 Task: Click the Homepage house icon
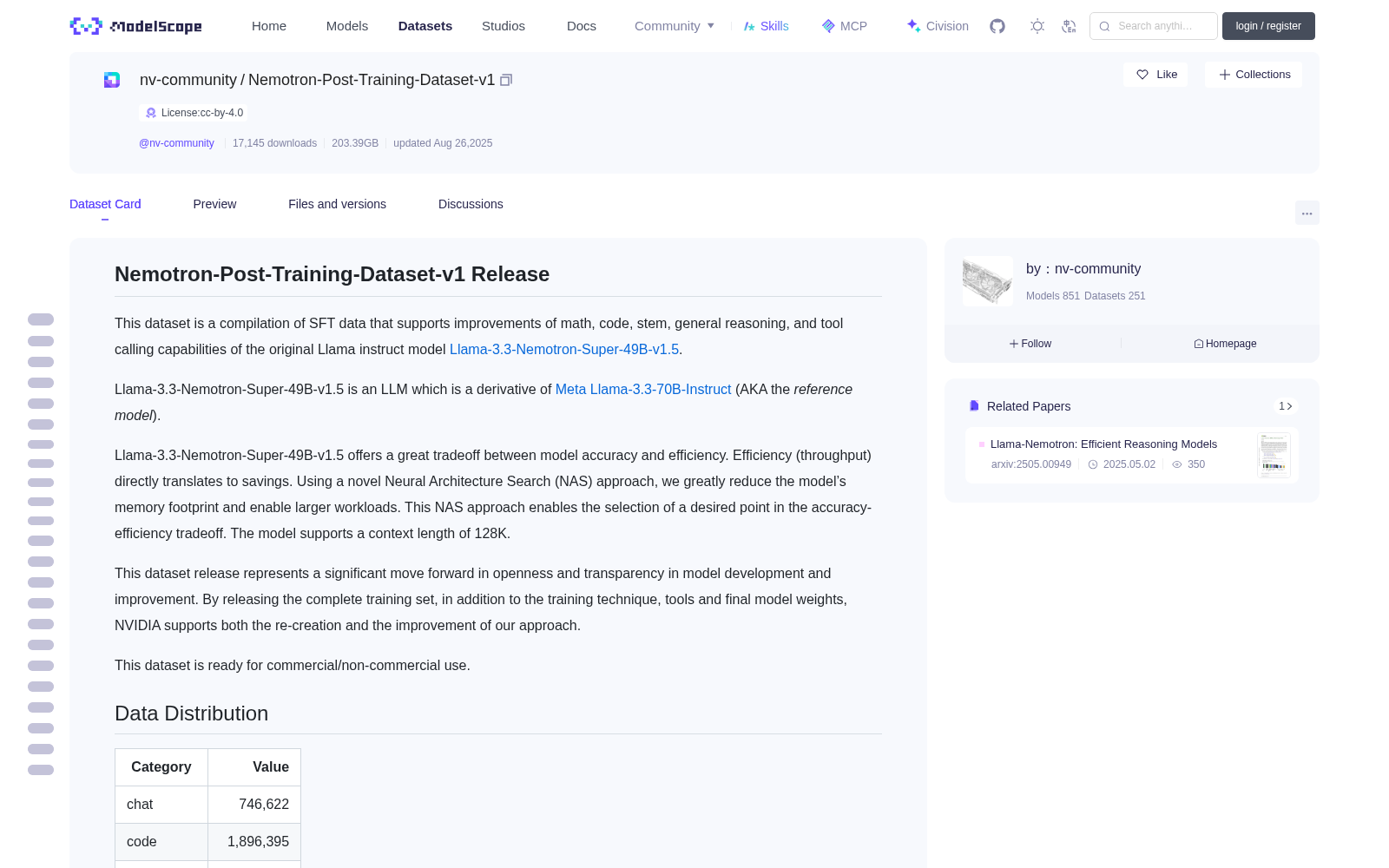[1199, 344]
